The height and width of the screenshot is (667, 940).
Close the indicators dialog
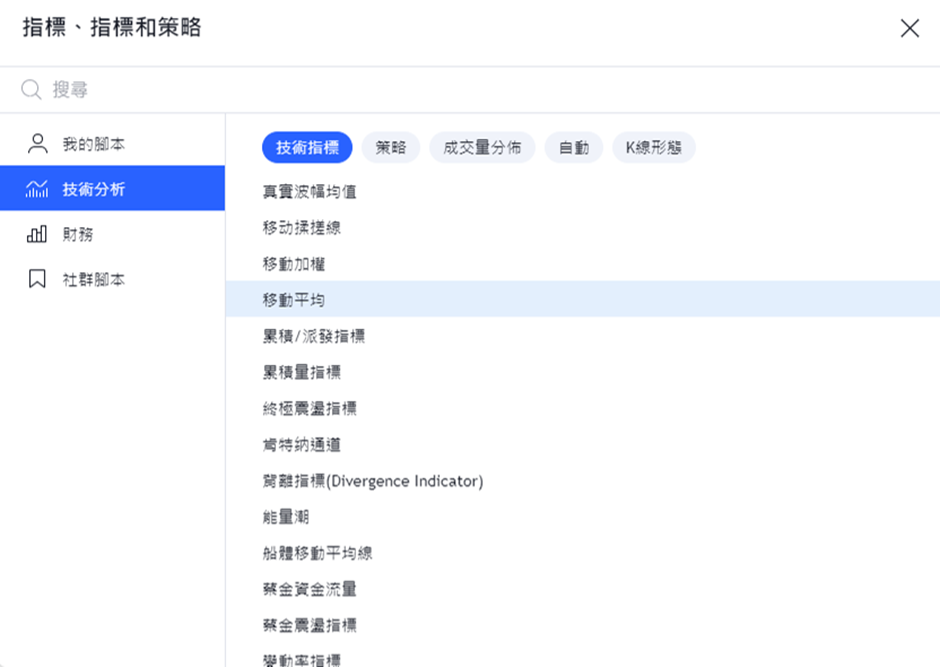pyautogui.click(x=909, y=28)
